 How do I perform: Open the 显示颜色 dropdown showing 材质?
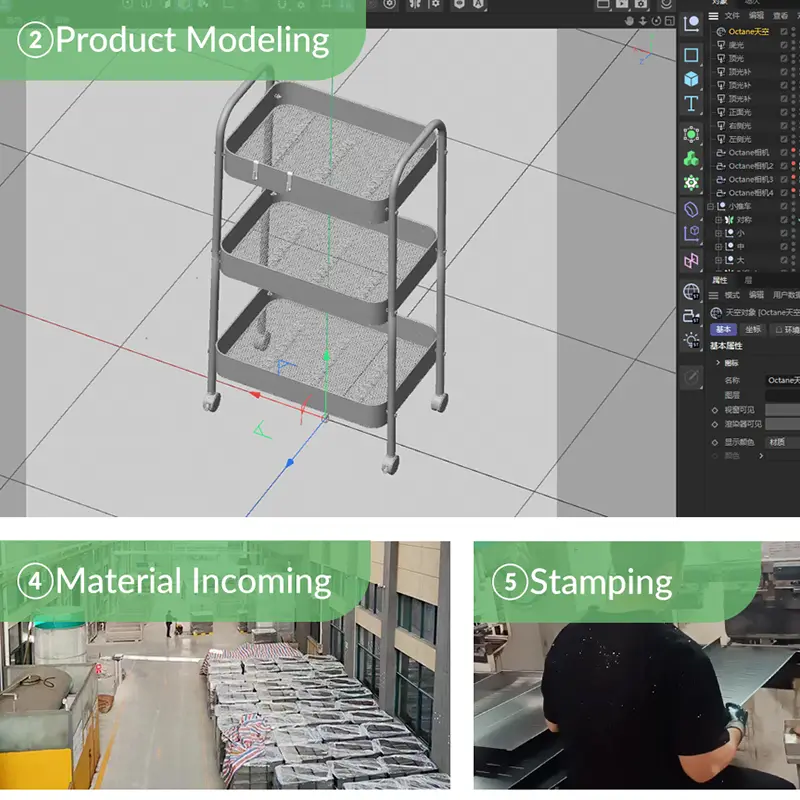point(780,441)
